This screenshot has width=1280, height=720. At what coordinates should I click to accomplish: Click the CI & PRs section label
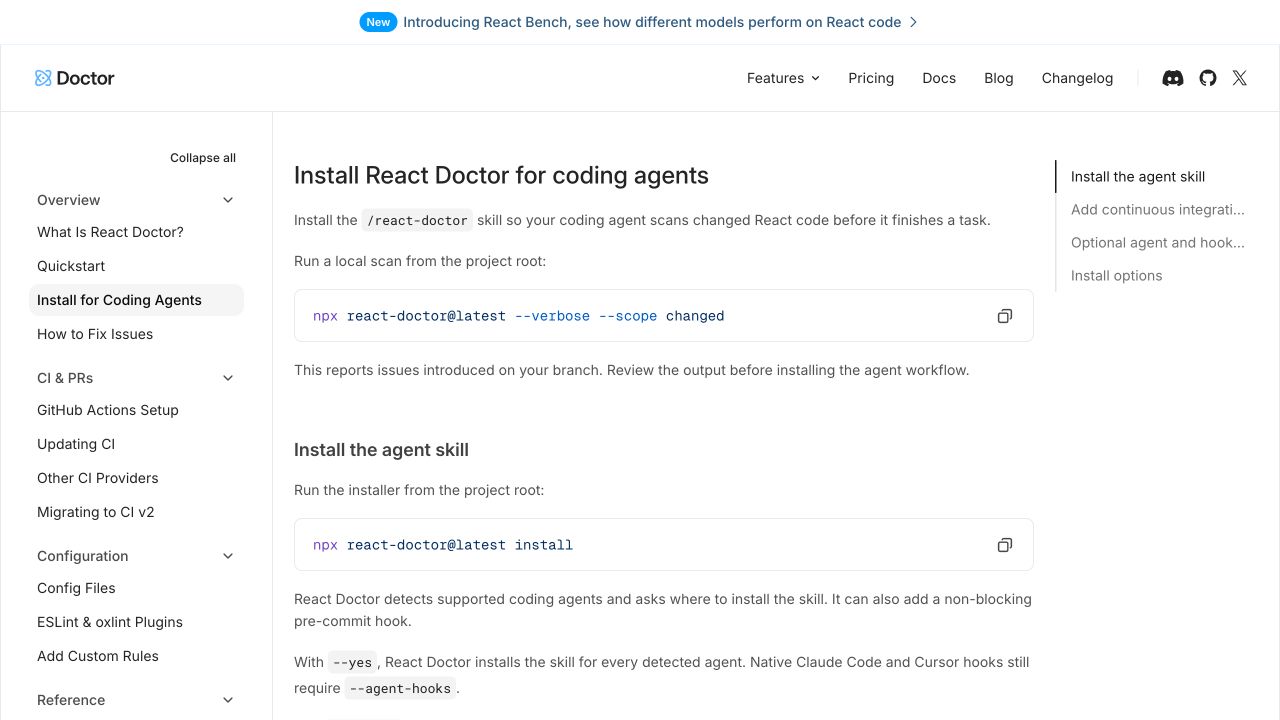pos(65,378)
